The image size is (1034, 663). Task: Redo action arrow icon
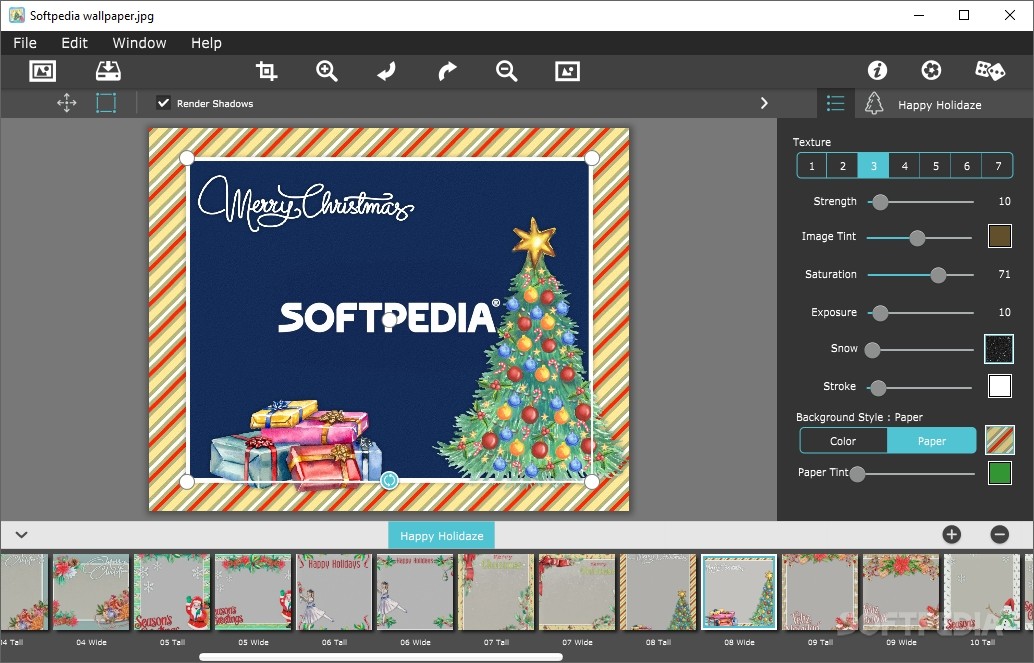(447, 71)
